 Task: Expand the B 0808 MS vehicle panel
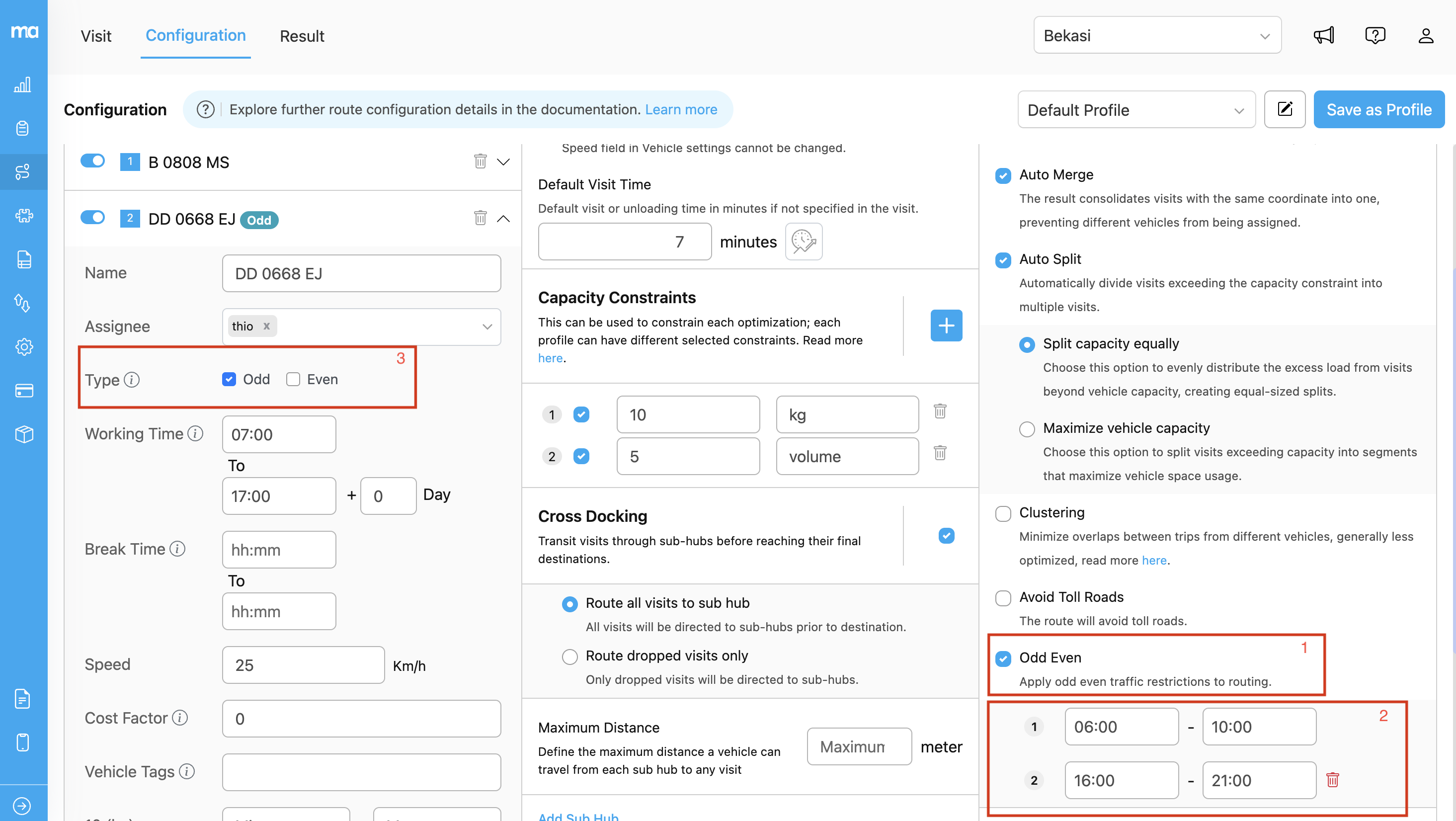tap(503, 162)
